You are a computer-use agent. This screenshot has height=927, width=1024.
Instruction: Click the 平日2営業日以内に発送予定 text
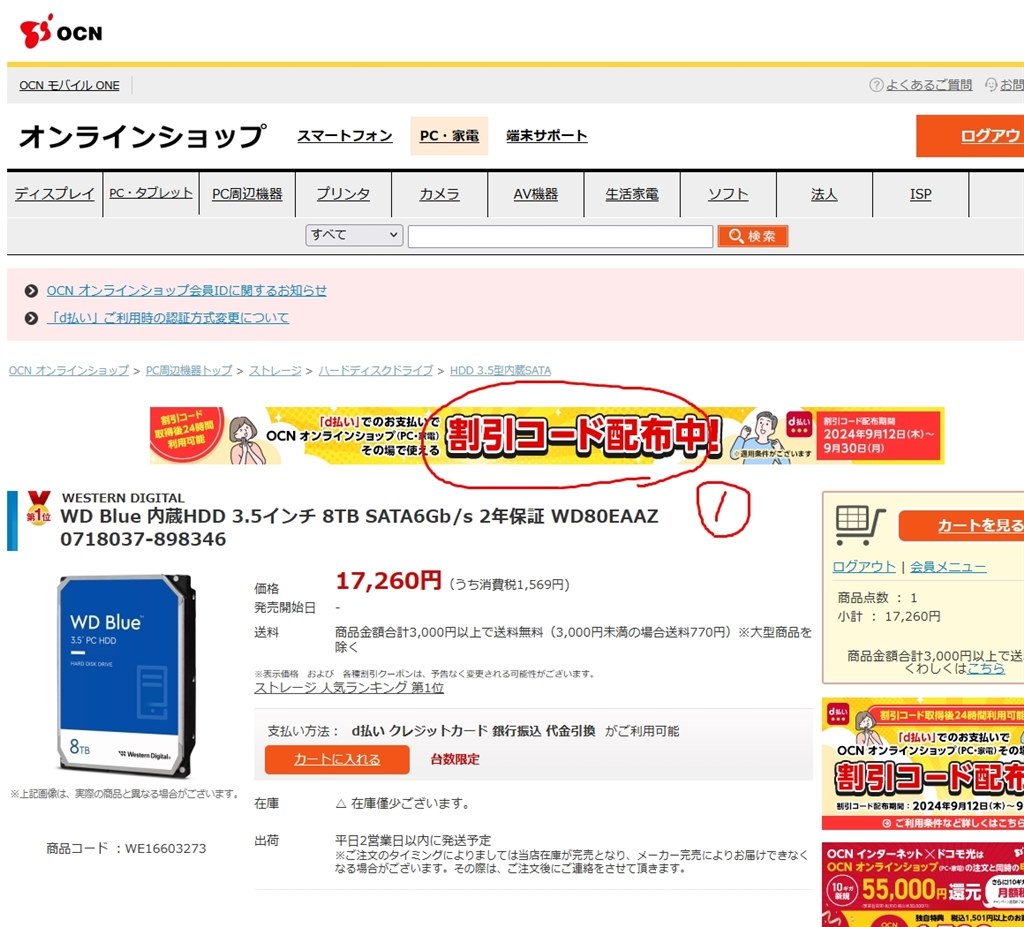coord(413,840)
